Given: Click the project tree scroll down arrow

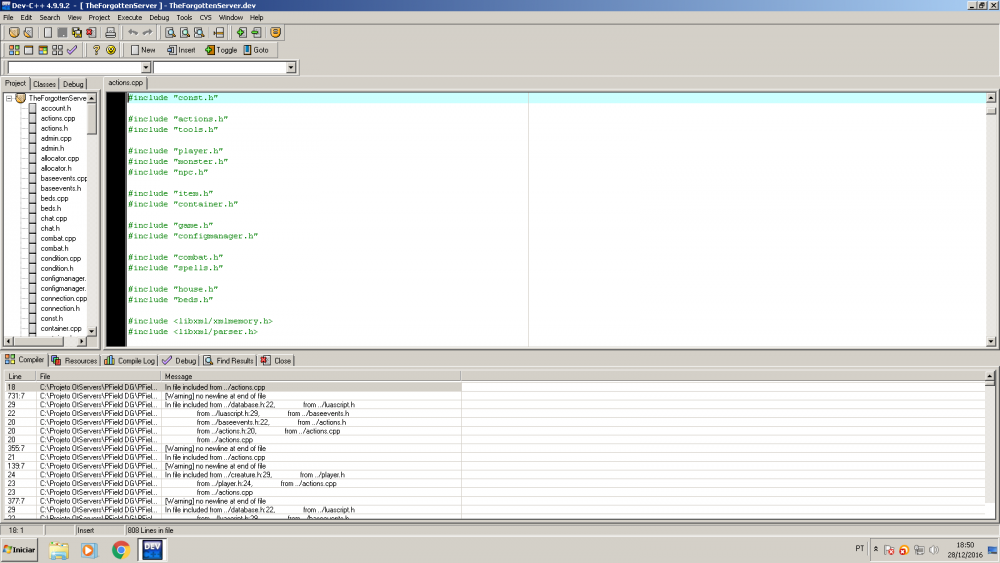Looking at the screenshot, I should [x=92, y=331].
